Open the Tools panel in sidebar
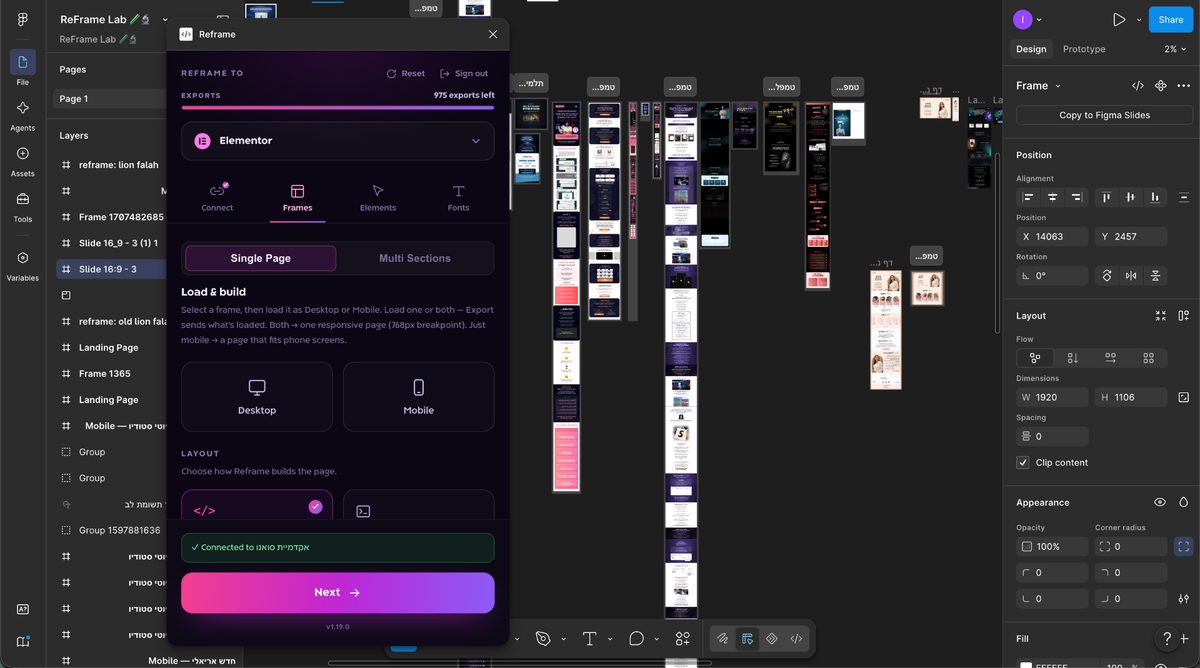 (22, 206)
